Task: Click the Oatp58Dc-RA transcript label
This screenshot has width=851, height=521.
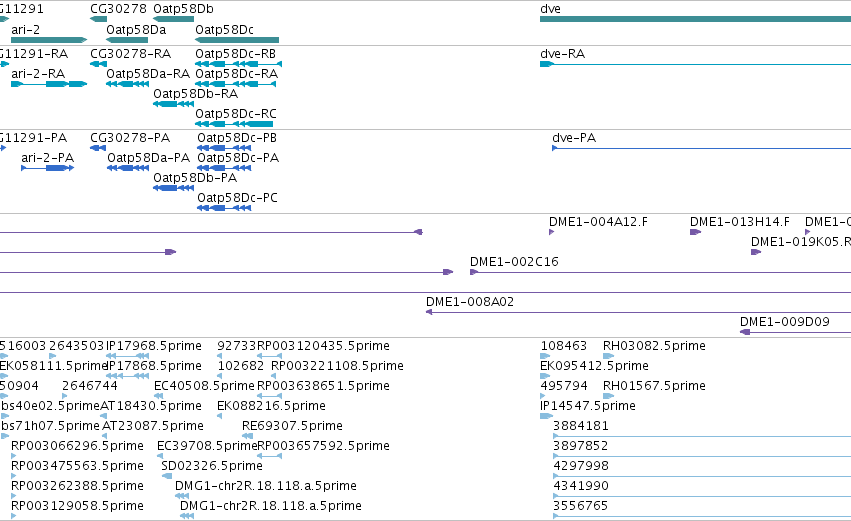Action: pyautogui.click(x=236, y=73)
